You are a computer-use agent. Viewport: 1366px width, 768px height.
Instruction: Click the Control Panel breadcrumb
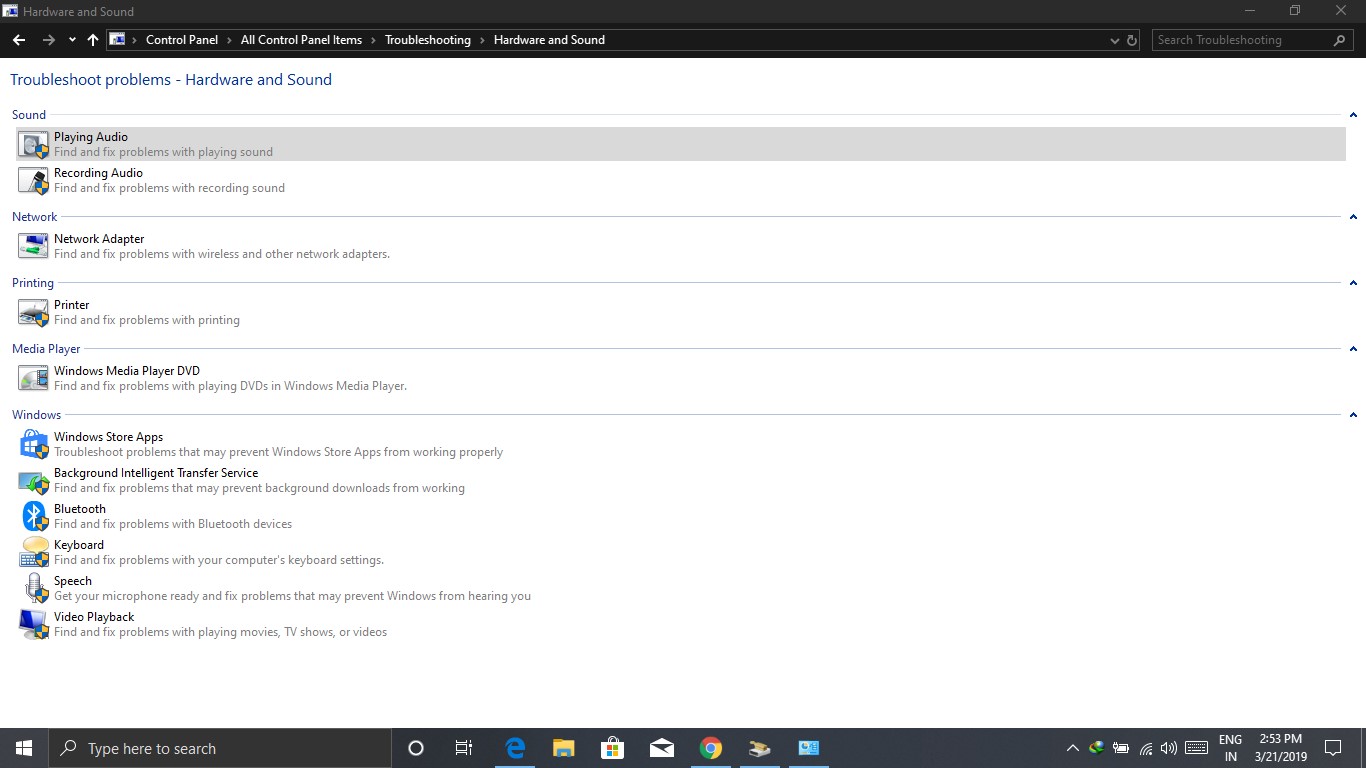(182, 40)
